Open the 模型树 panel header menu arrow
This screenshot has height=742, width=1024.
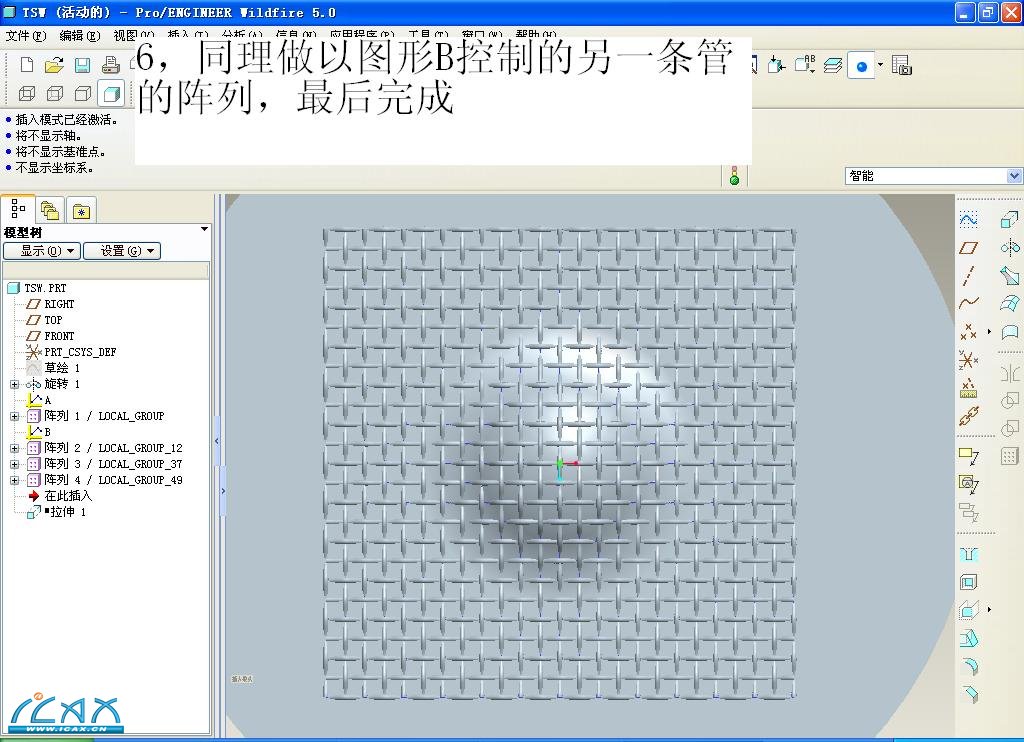204,229
